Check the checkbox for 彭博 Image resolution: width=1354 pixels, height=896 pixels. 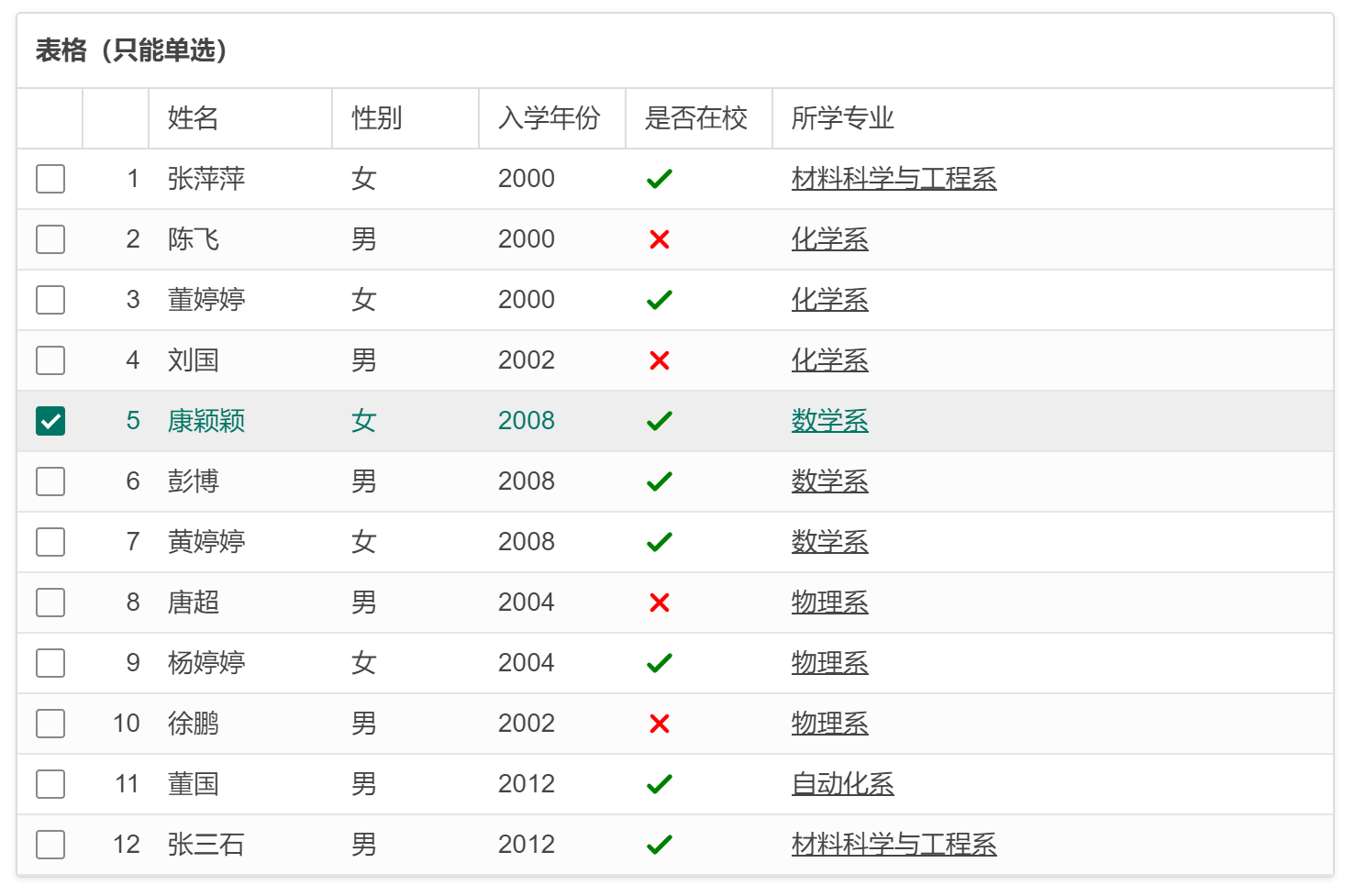click(50, 481)
